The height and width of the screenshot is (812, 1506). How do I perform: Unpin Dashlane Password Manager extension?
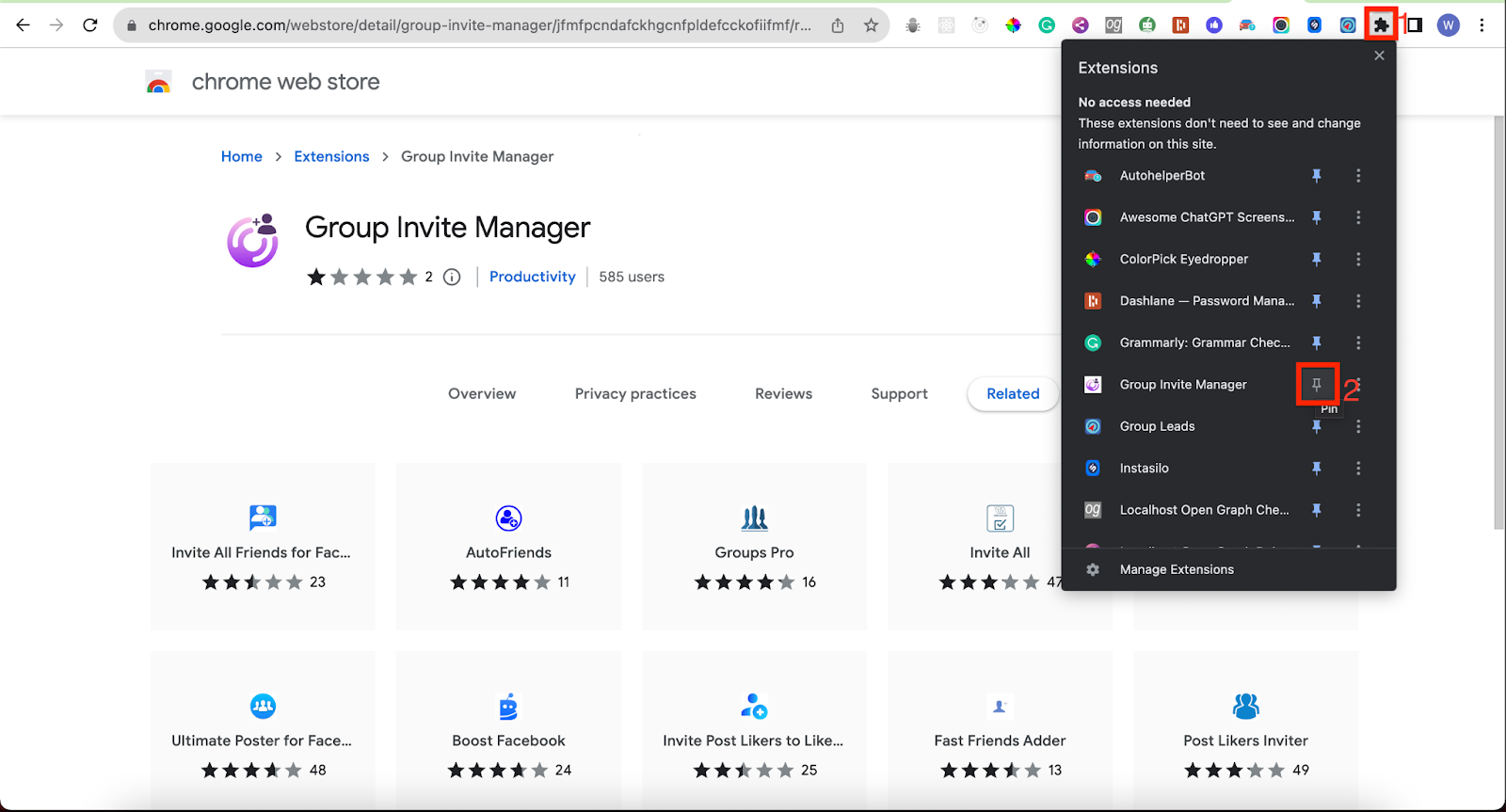pos(1317,301)
